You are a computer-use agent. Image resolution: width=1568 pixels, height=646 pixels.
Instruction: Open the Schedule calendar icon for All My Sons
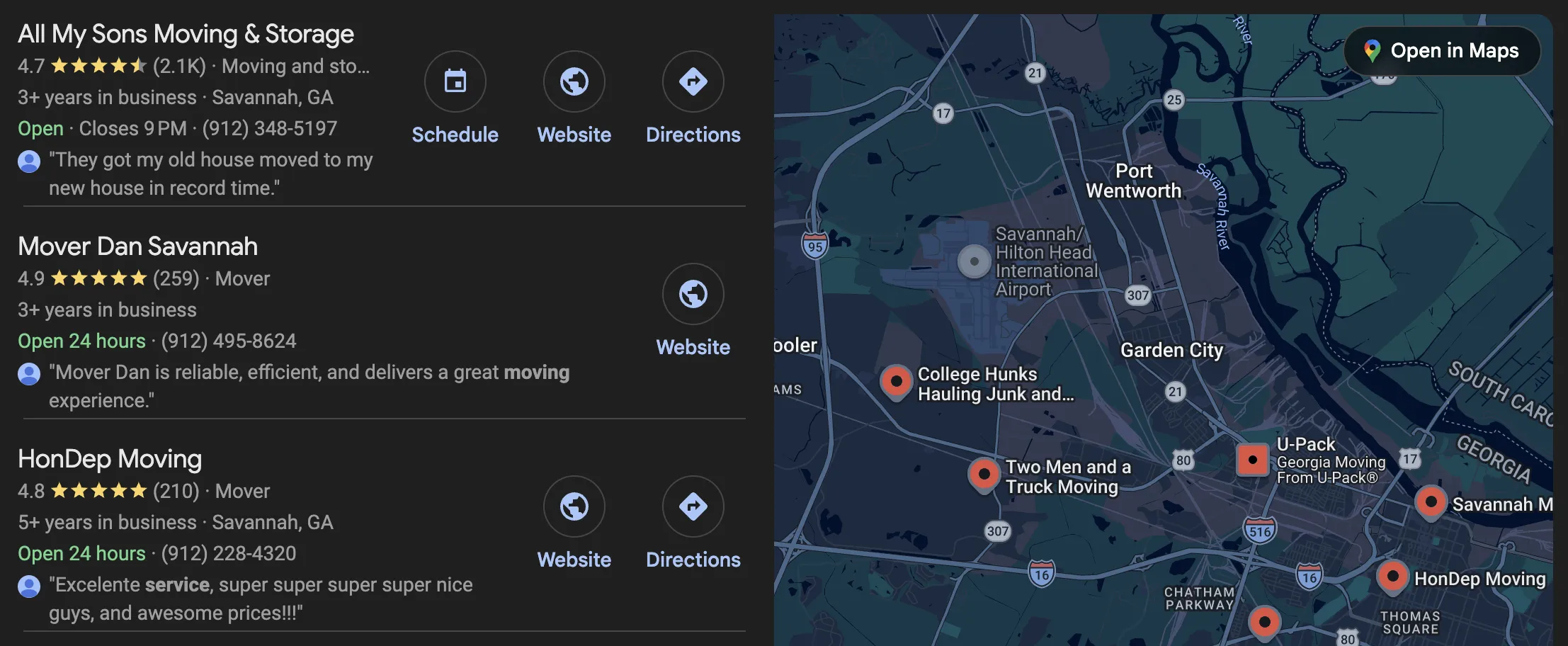coord(455,81)
